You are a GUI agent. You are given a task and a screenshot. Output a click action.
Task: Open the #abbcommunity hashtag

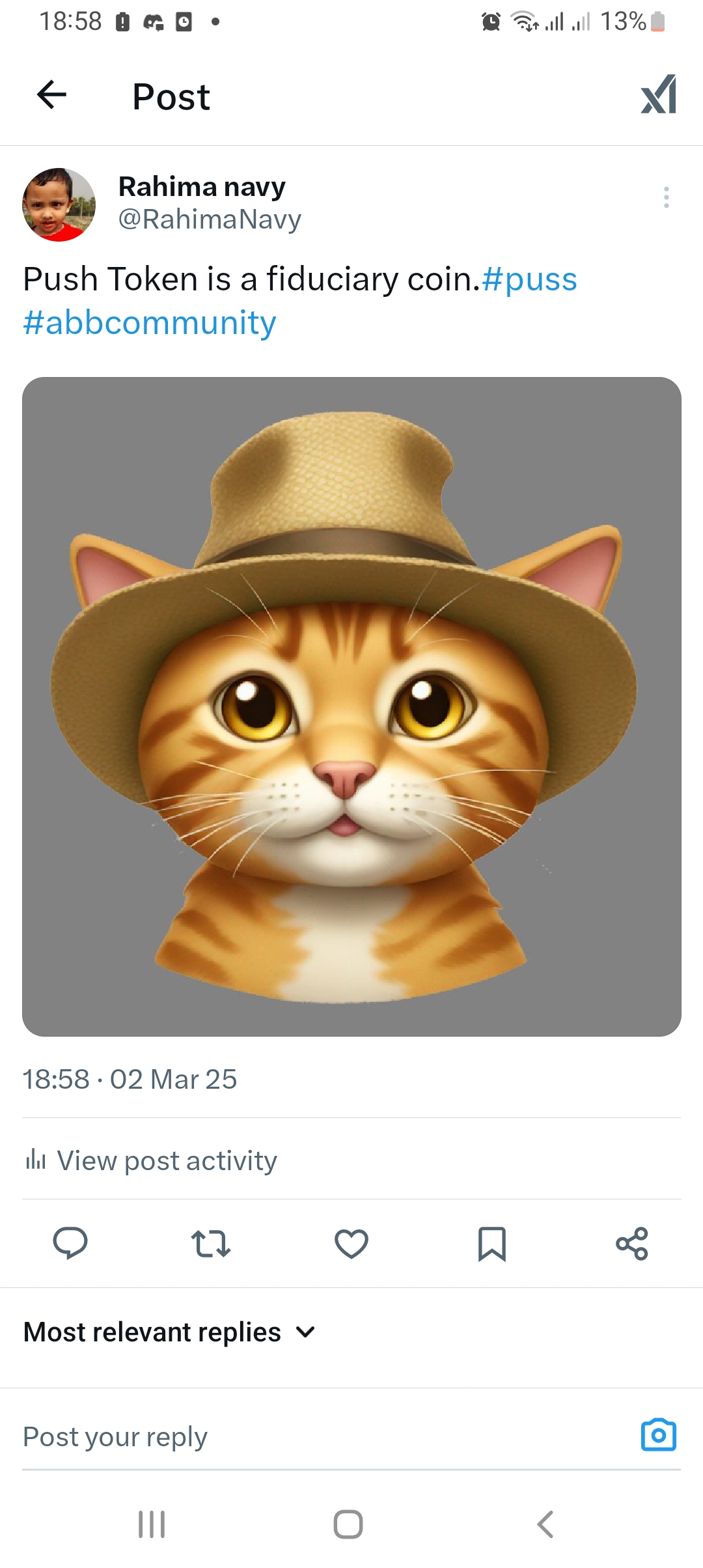click(x=150, y=323)
